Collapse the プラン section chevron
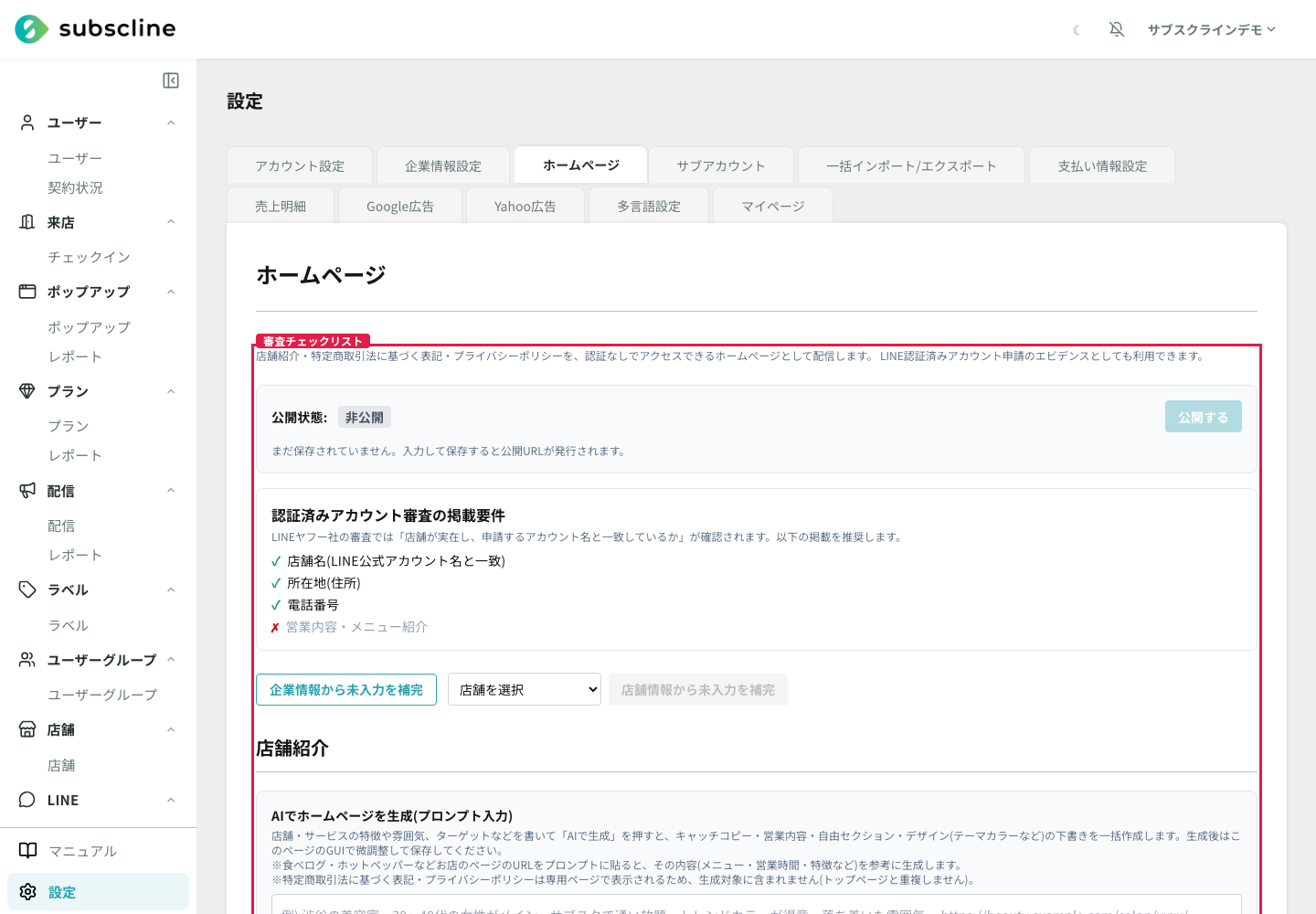The image size is (1316, 914). tap(171, 391)
